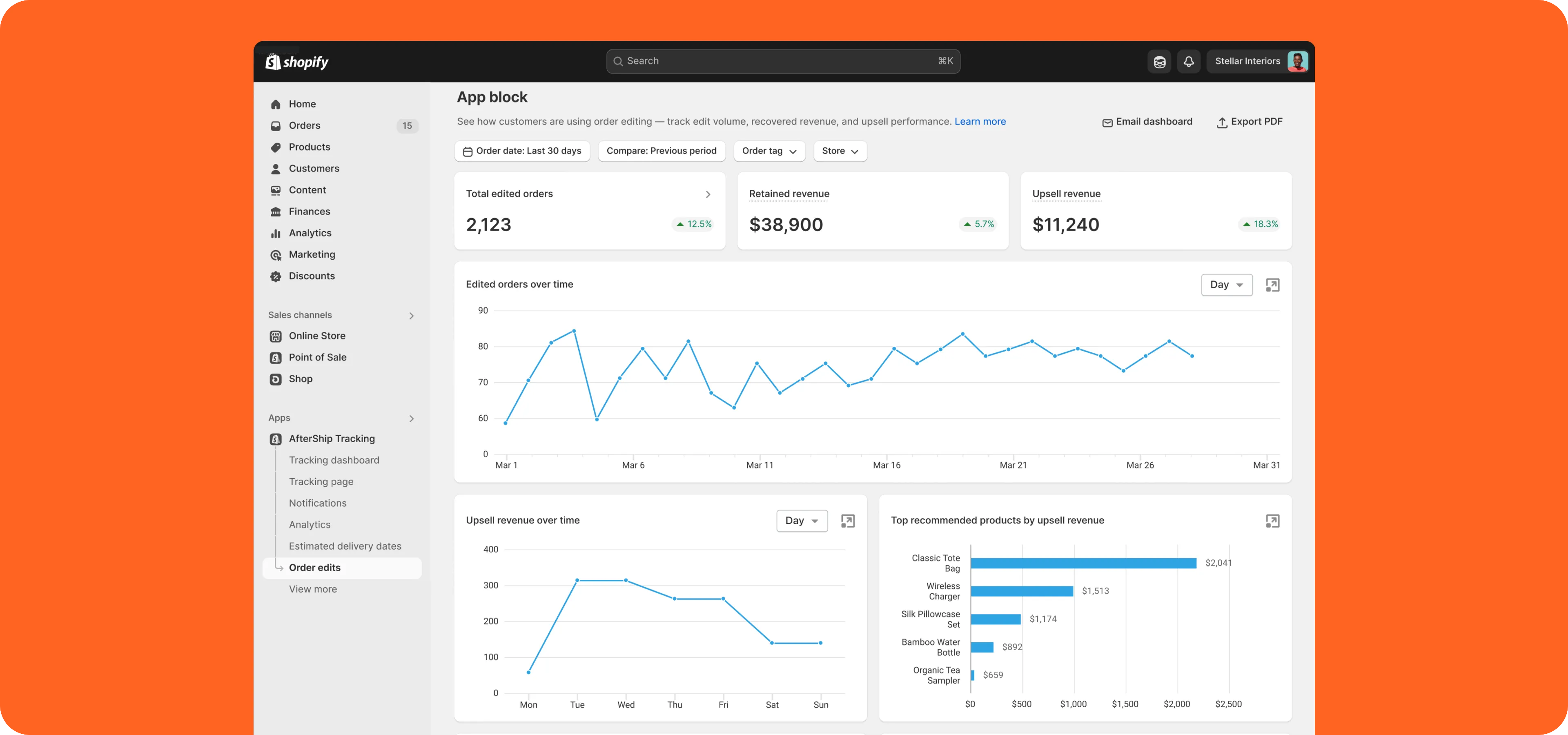1568x735 pixels.
Task: Click the Point of Sale icon
Action: click(276, 358)
